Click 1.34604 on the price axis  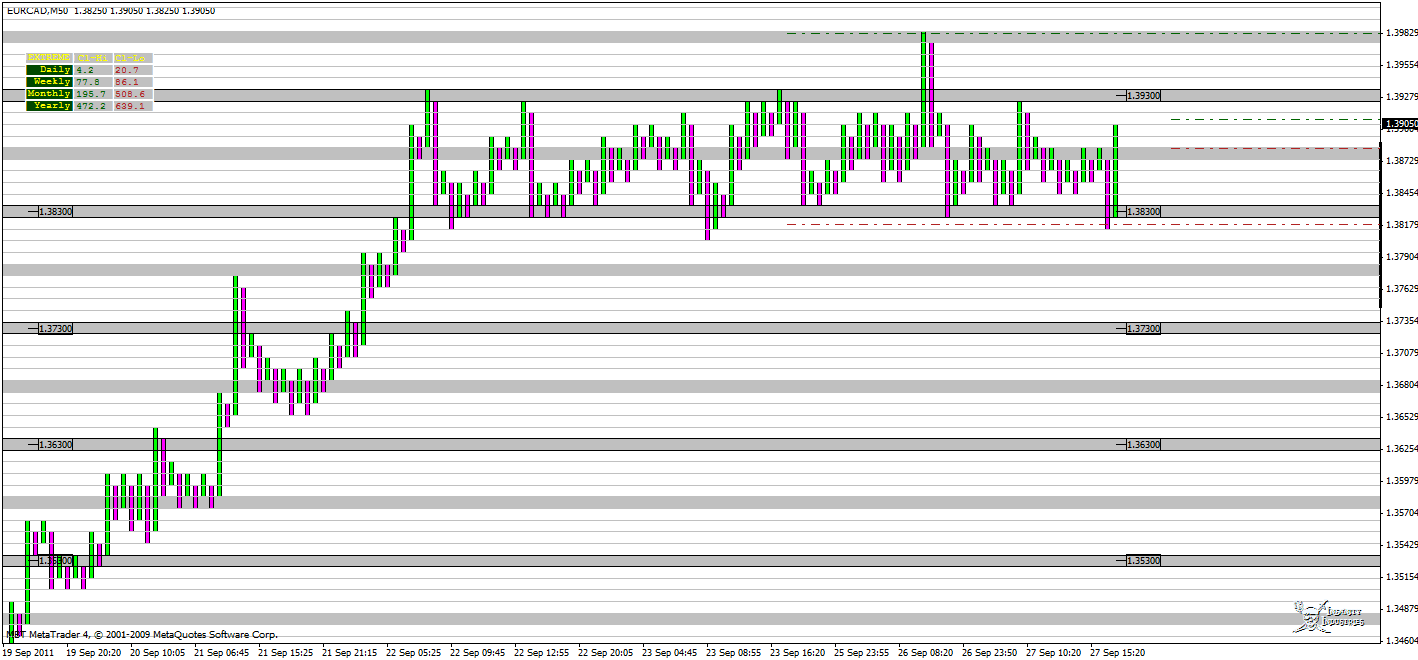pos(1401,640)
